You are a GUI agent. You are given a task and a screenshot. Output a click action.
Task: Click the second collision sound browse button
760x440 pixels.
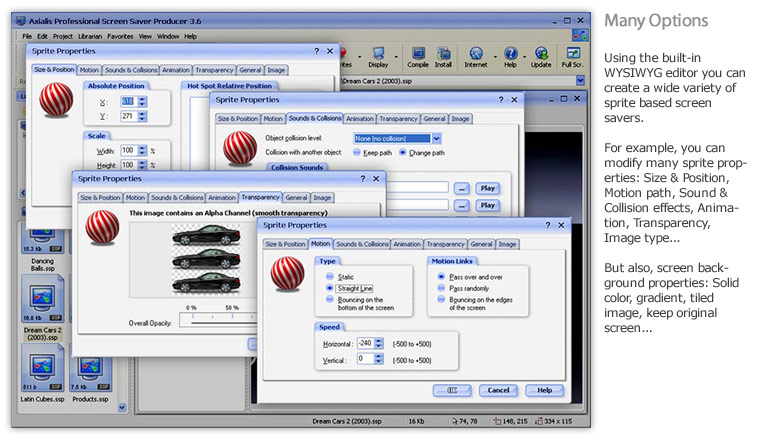click(x=461, y=206)
